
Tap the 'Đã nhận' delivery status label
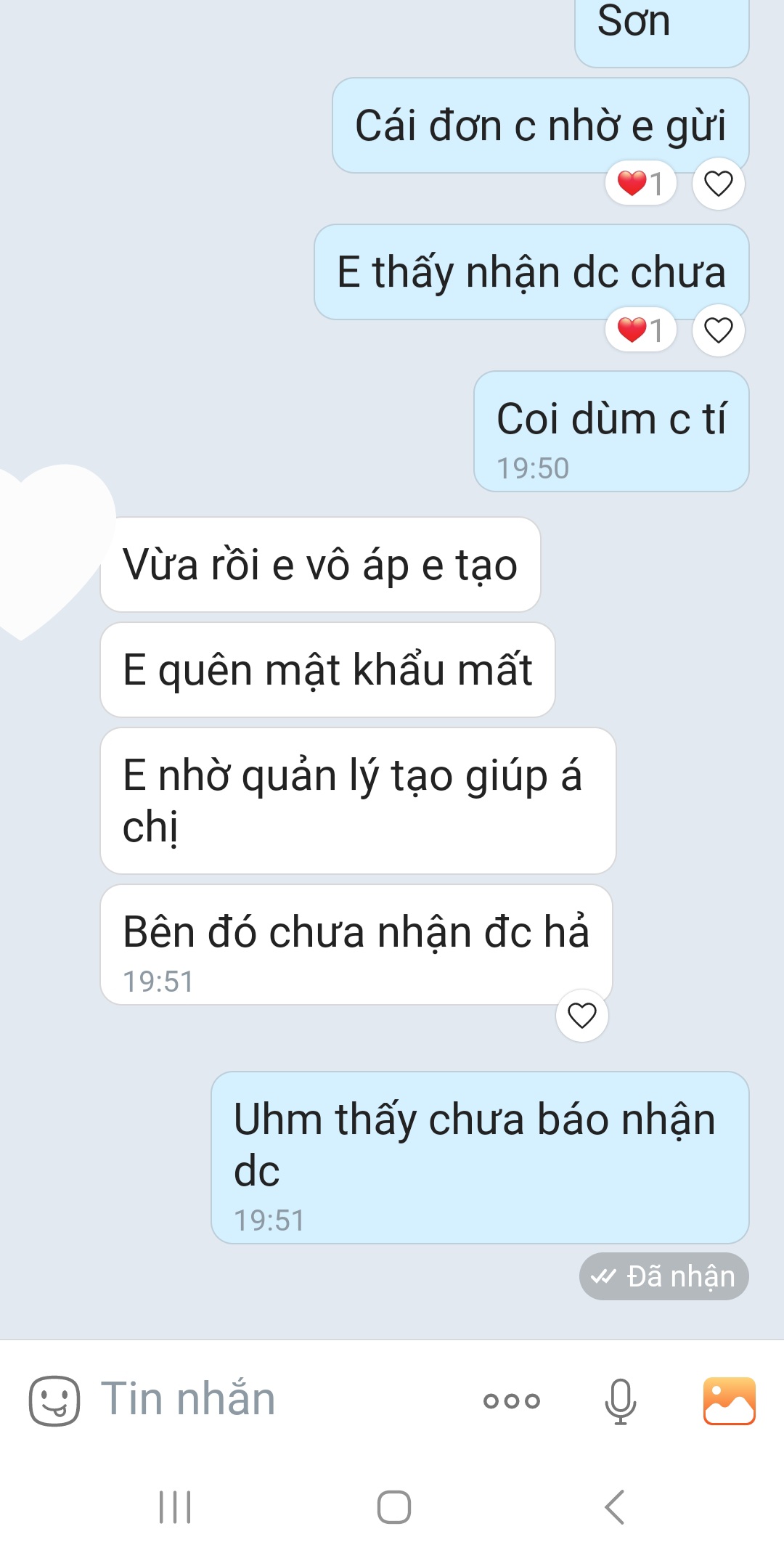[x=664, y=1276]
